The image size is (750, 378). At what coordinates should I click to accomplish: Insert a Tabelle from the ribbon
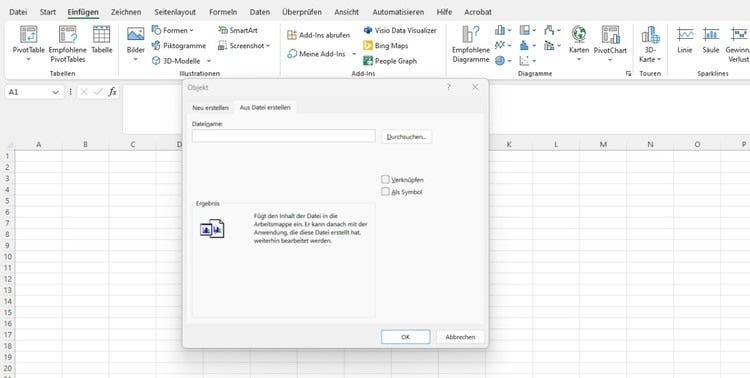101,39
